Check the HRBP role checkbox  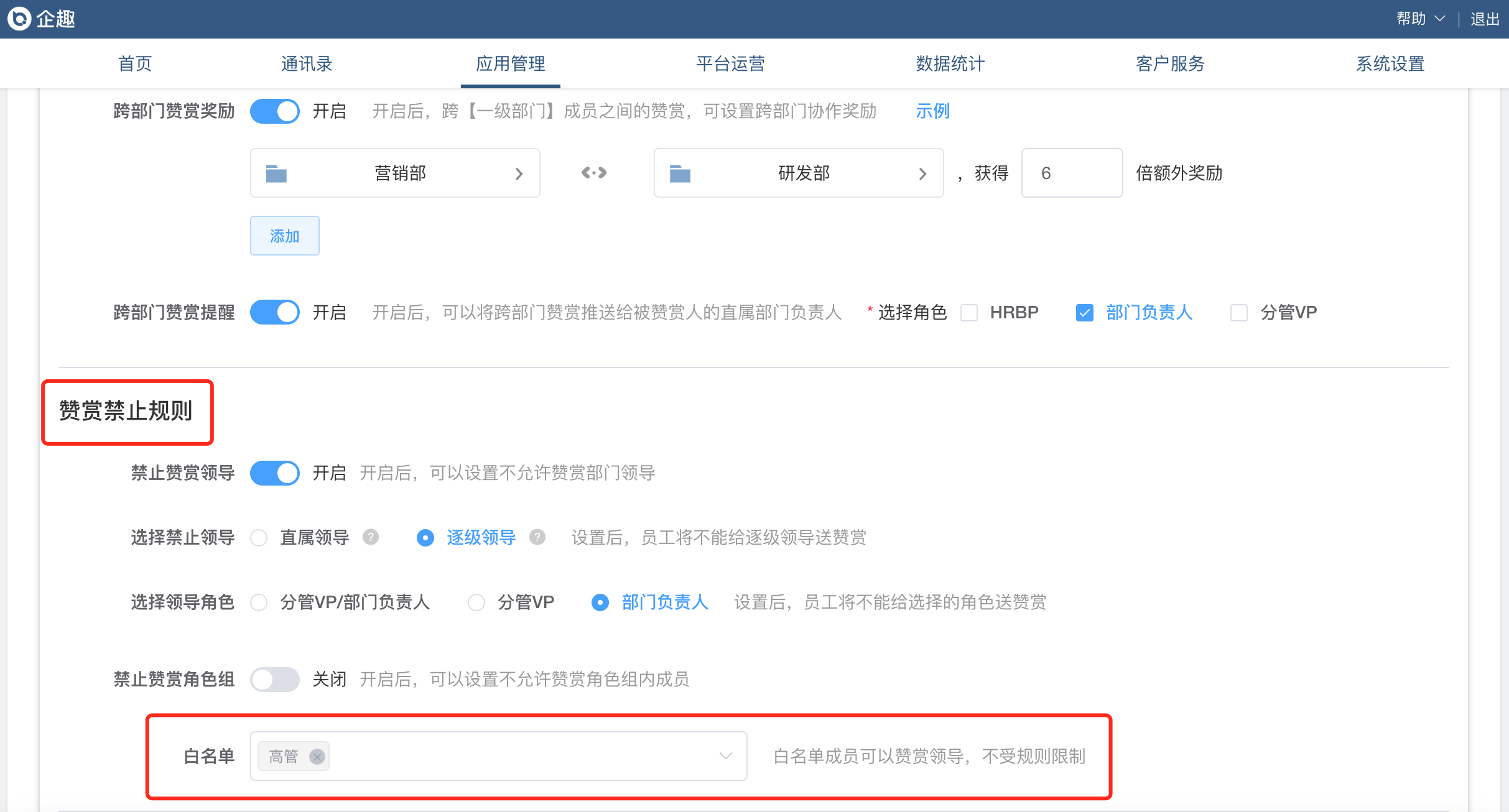[x=969, y=313]
